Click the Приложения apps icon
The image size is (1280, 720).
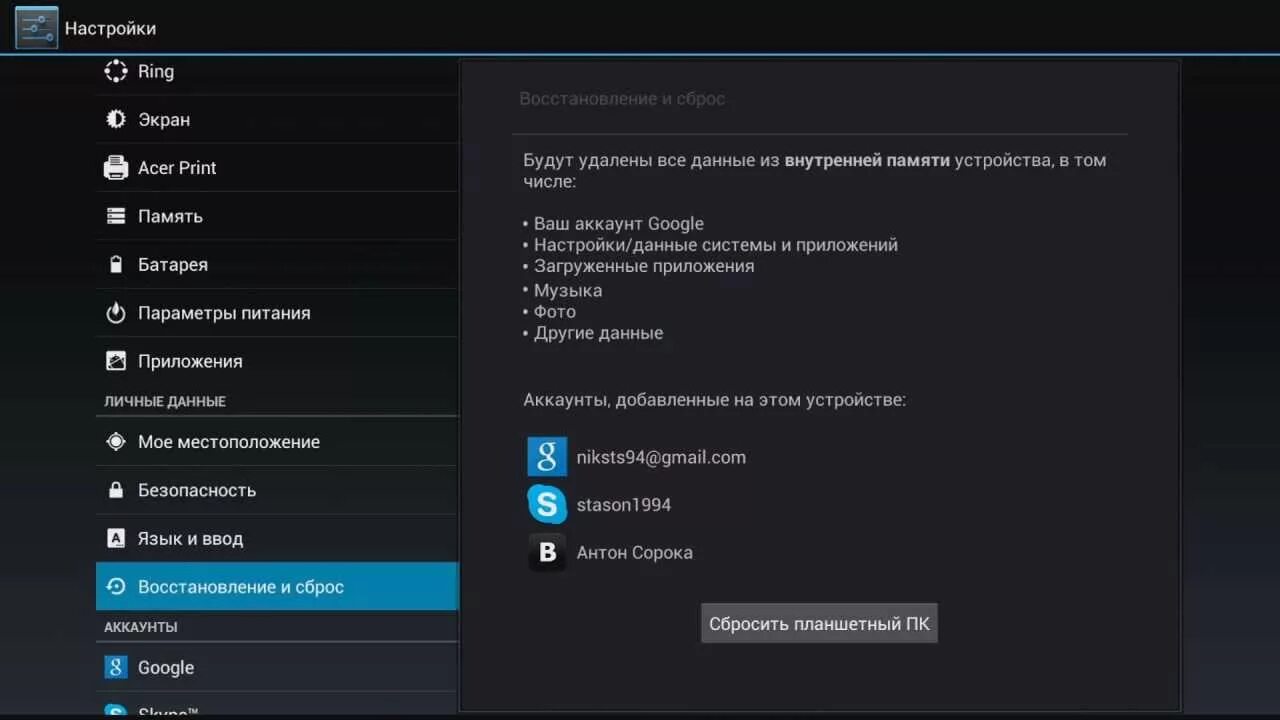click(x=116, y=361)
